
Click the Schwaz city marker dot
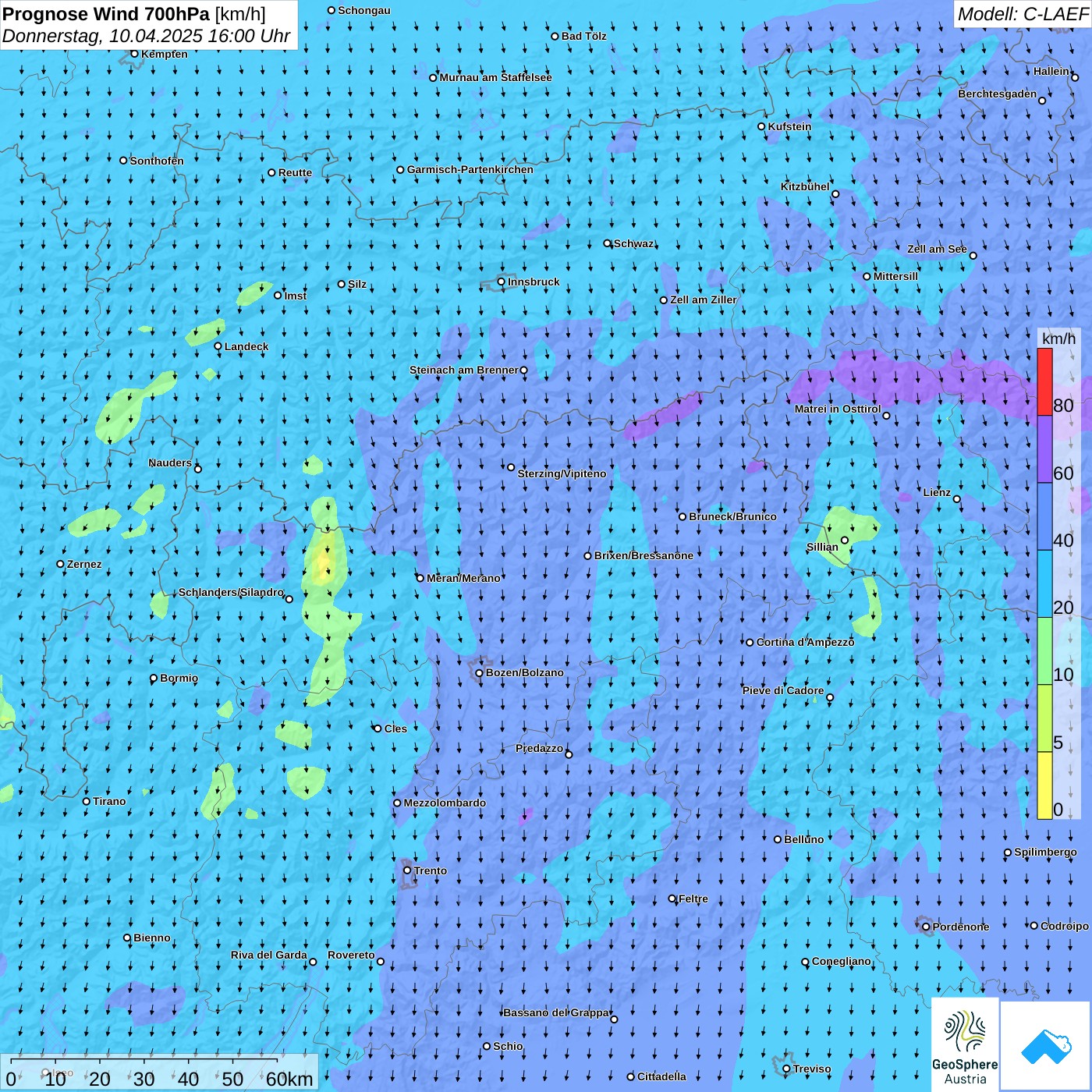pyautogui.click(x=608, y=243)
